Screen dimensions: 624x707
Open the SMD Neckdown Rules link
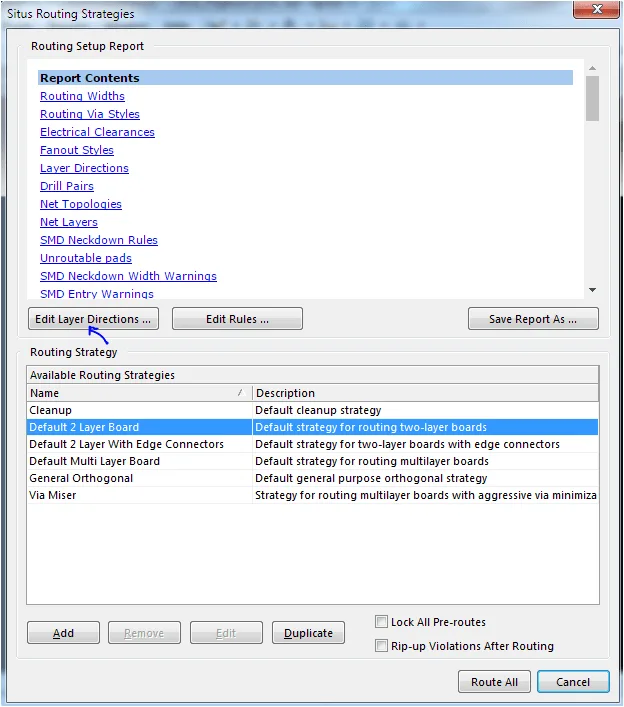click(x=99, y=240)
